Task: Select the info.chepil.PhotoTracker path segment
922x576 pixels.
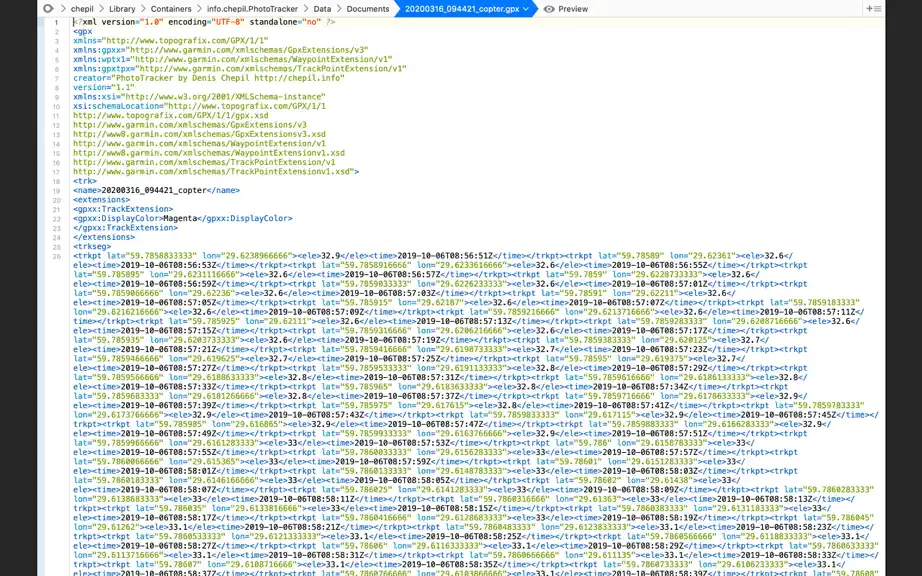Action: point(252,9)
